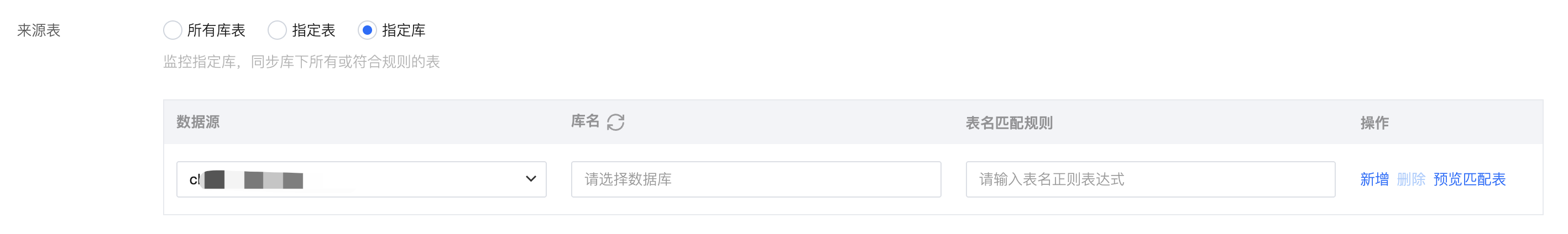Open the 请选择数据库 selector
1568x234 pixels.
click(x=755, y=179)
